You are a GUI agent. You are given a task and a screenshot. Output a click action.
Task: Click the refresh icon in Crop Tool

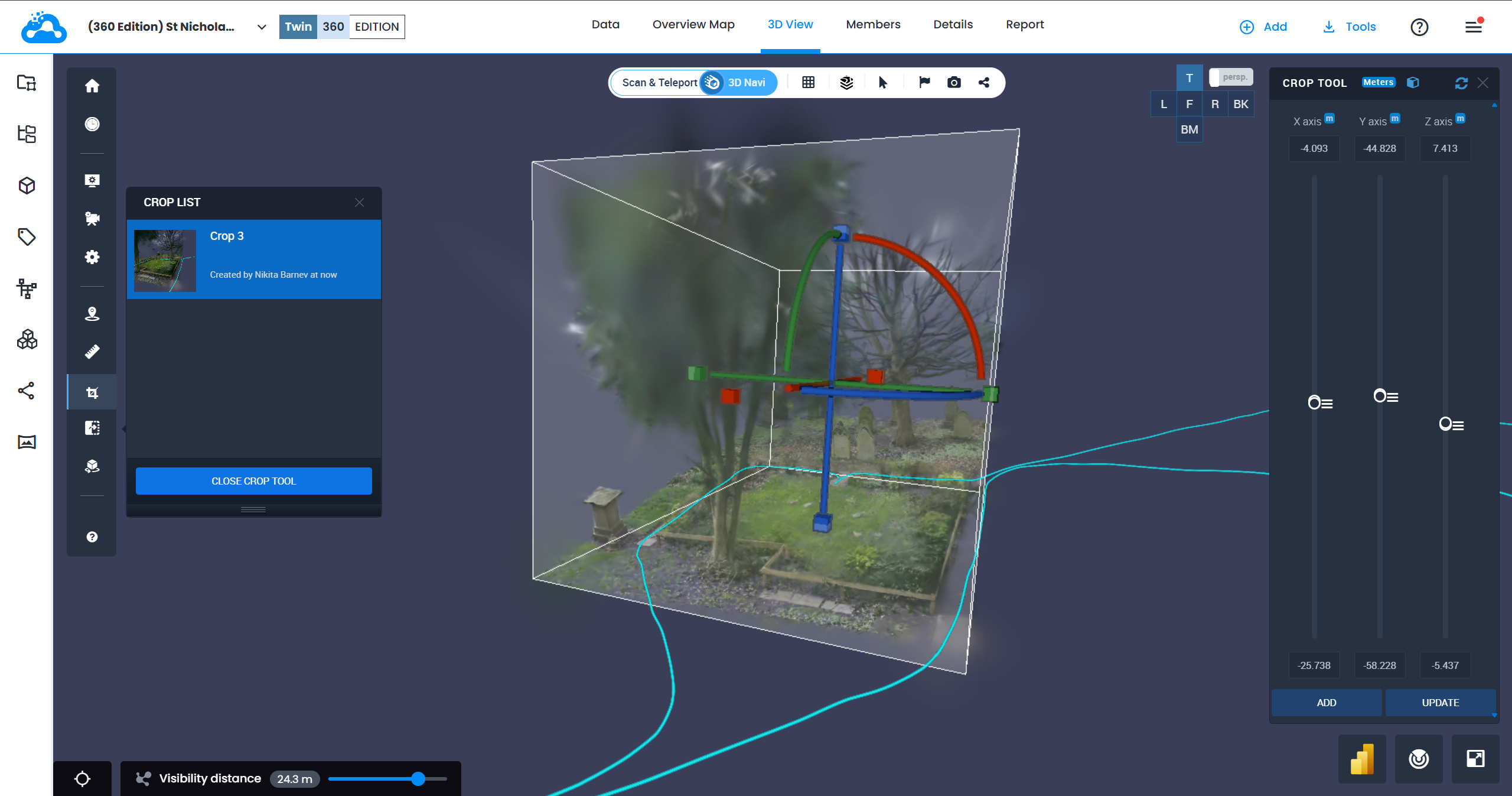click(x=1461, y=83)
